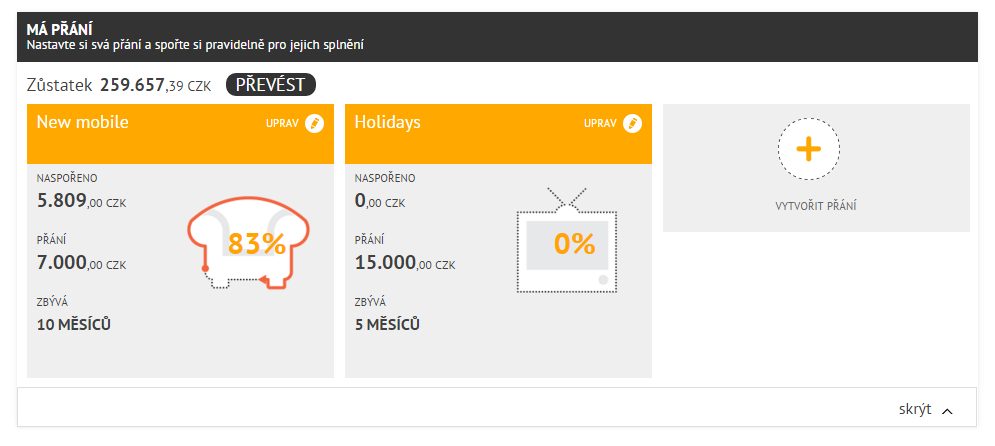Click the PŘEVÉST transfer button
The width and height of the screenshot is (995, 446).
[270, 84]
